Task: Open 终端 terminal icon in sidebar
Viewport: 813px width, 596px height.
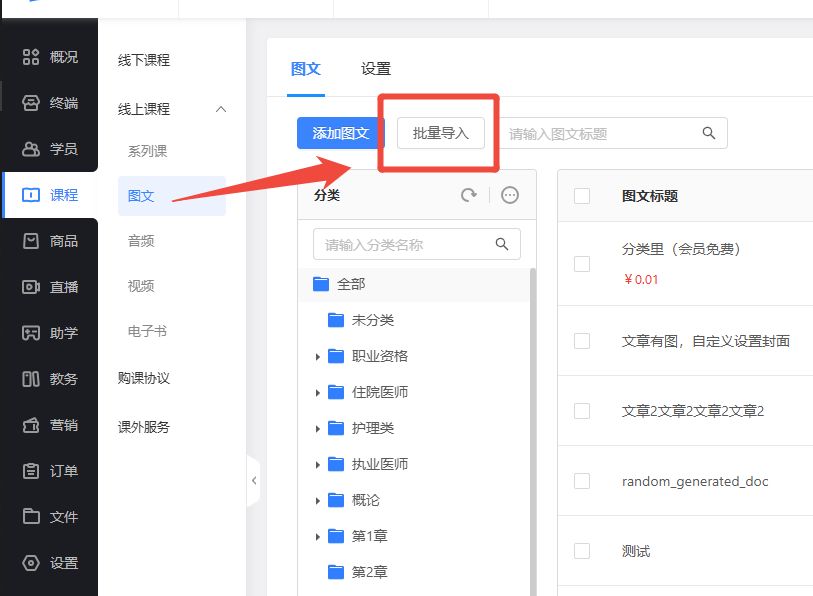Action: click(x=31, y=103)
